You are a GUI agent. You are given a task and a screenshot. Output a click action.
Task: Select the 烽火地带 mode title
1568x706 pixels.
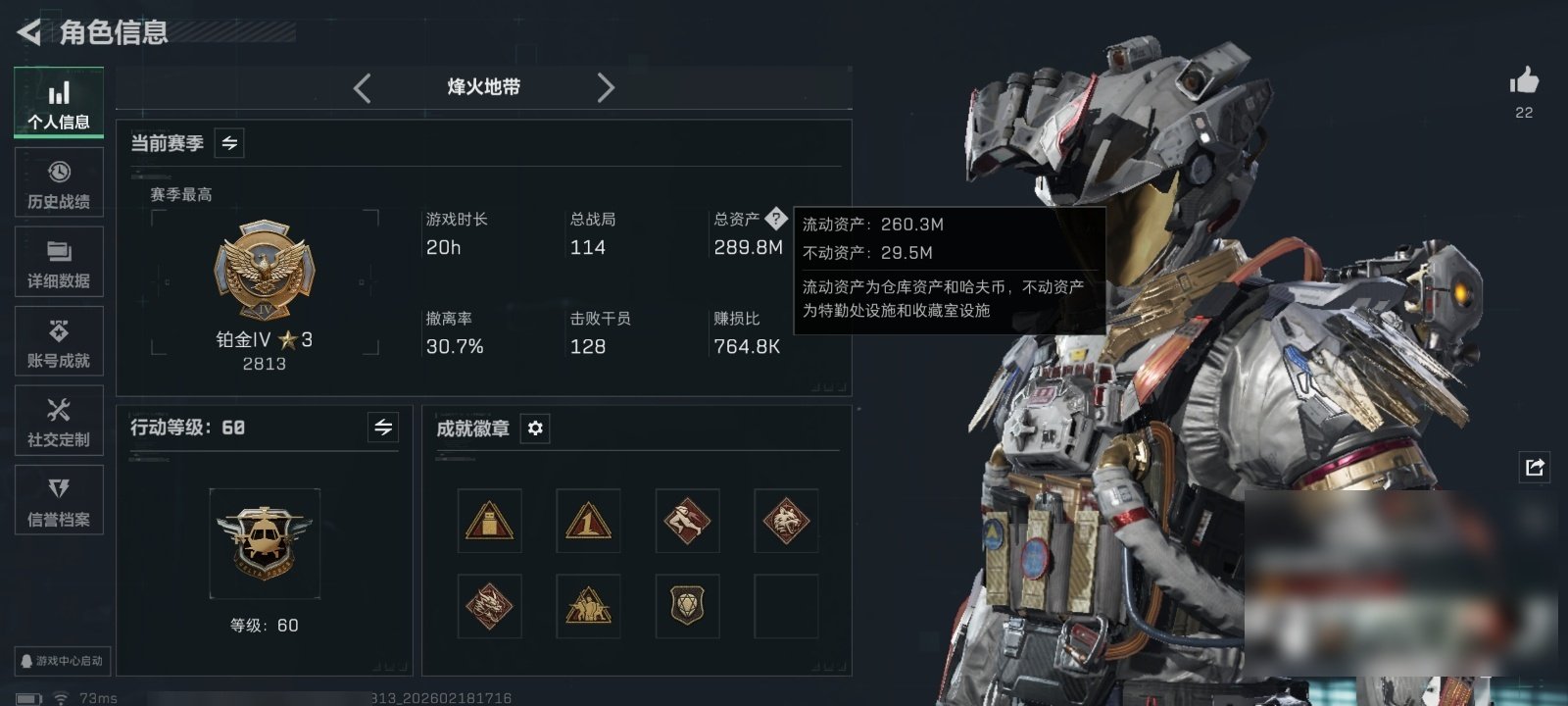[484, 87]
